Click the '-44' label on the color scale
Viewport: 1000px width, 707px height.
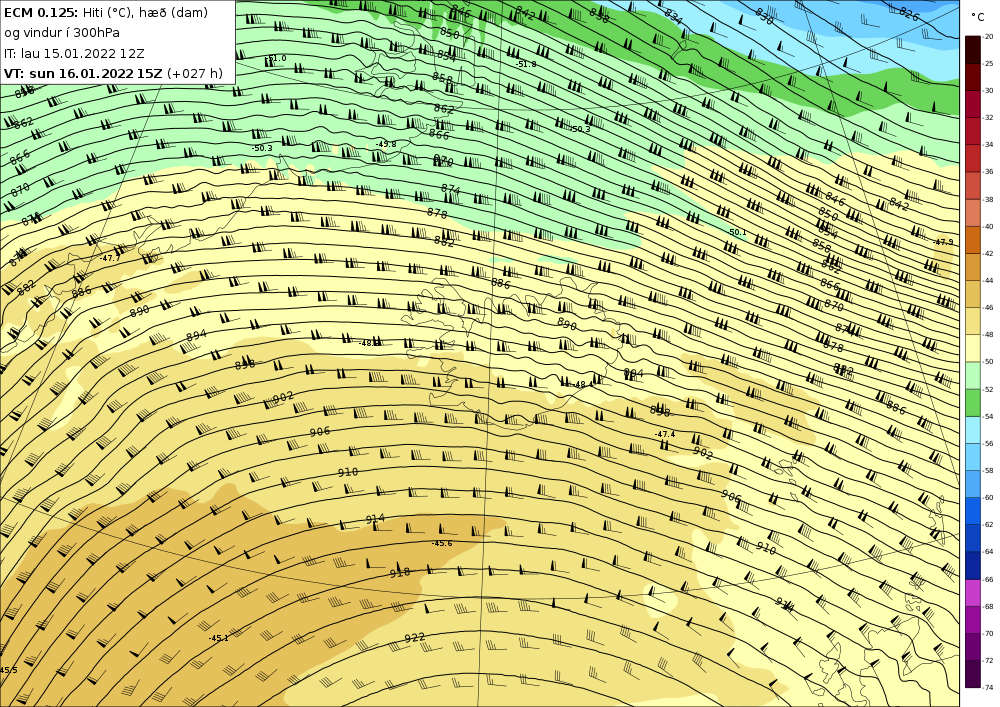tap(989, 281)
